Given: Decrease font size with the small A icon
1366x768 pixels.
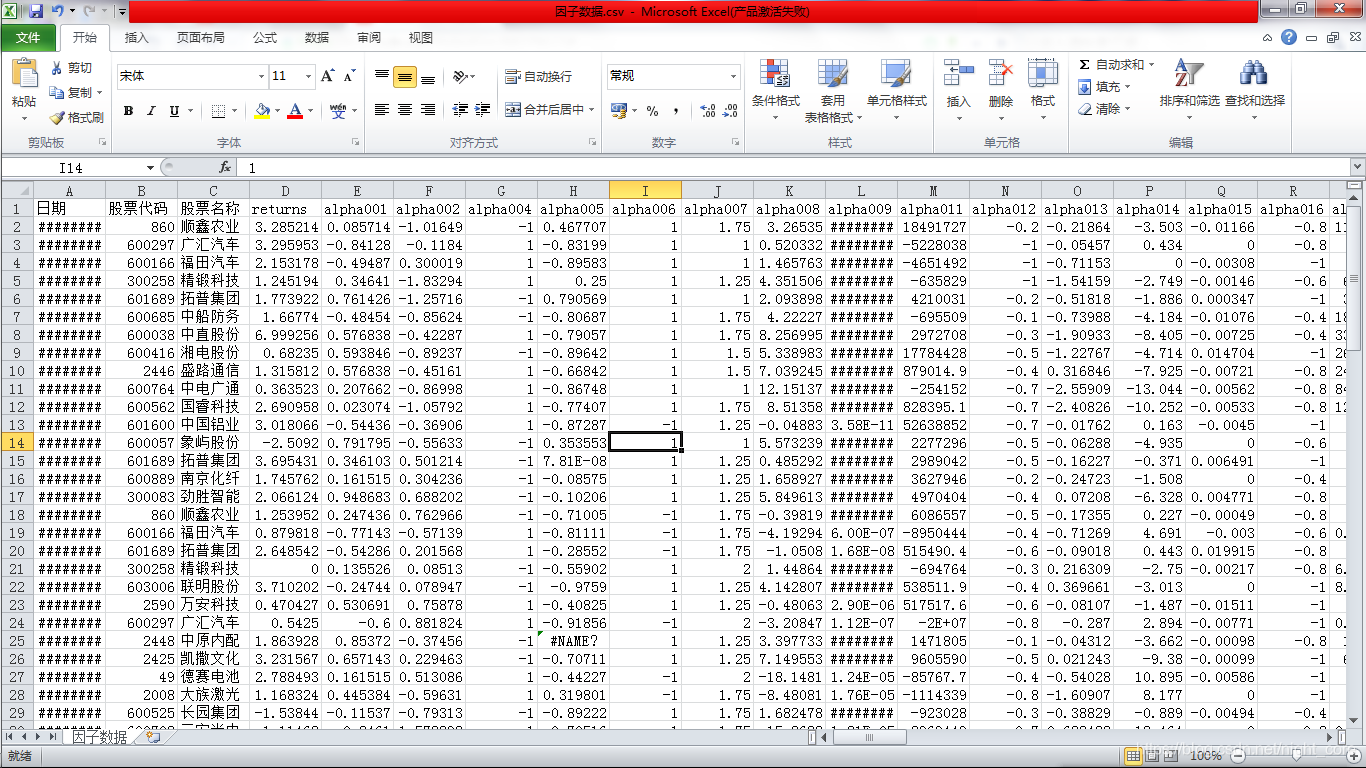Looking at the screenshot, I should [349, 76].
